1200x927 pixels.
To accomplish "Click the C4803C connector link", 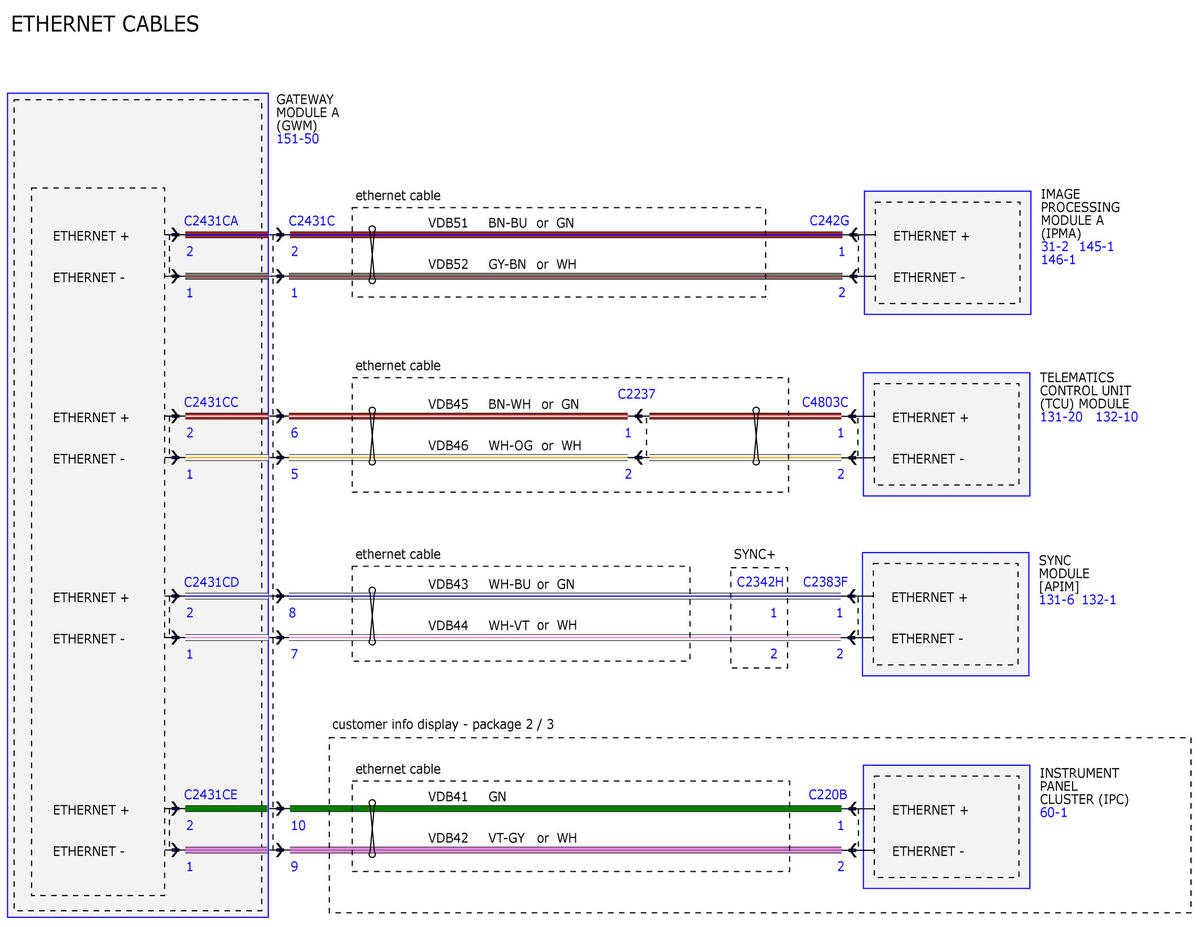I will click(825, 402).
